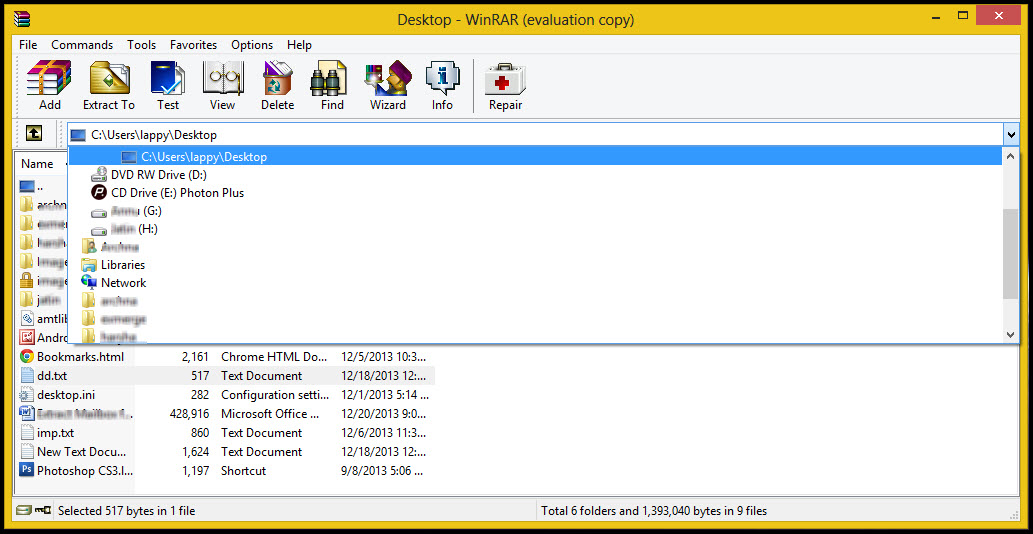Click the drive icon for (H:)
The width and height of the screenshot is (1033, 534).
[x=99, y=230]
